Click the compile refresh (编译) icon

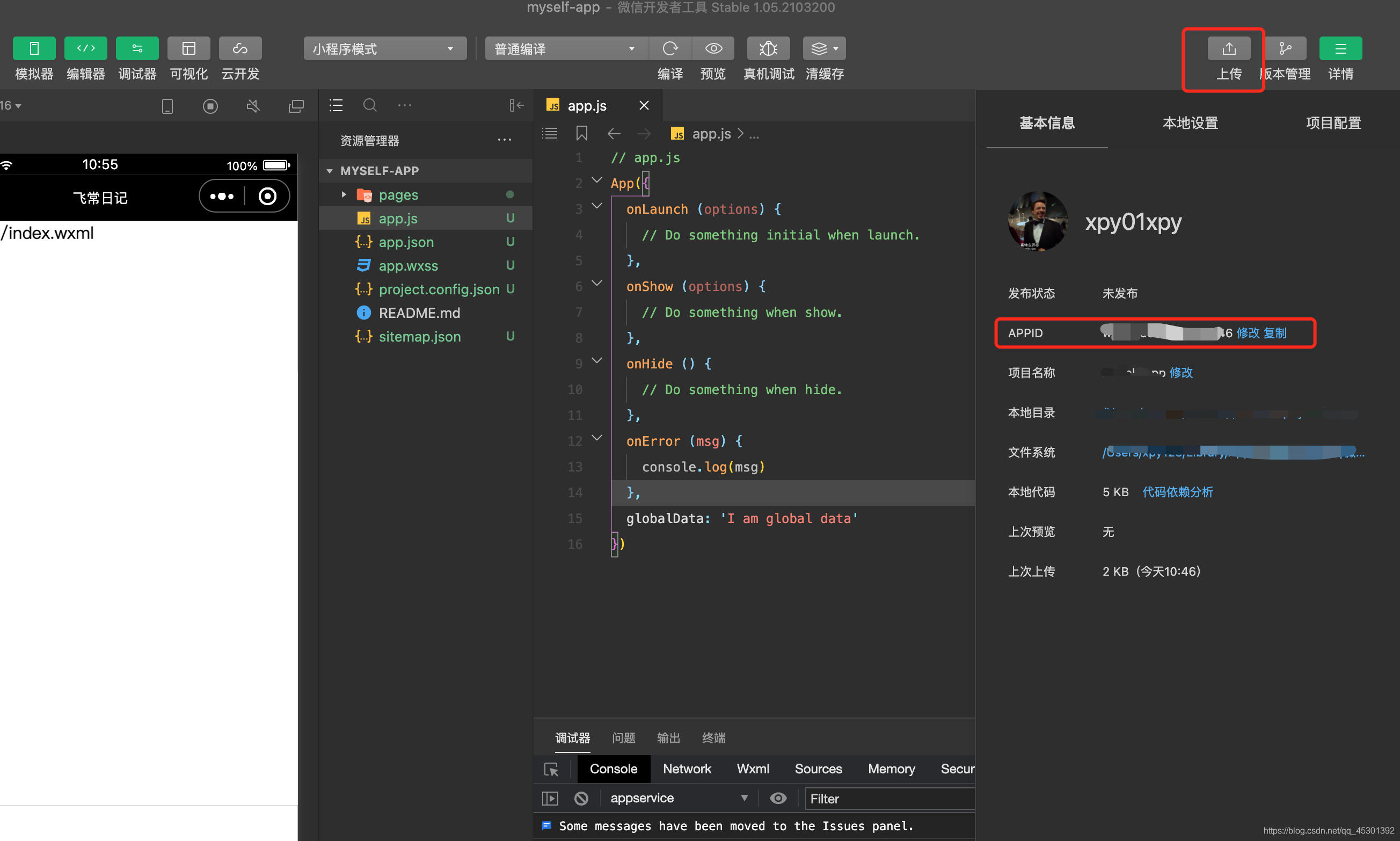(x=670, y=48)
